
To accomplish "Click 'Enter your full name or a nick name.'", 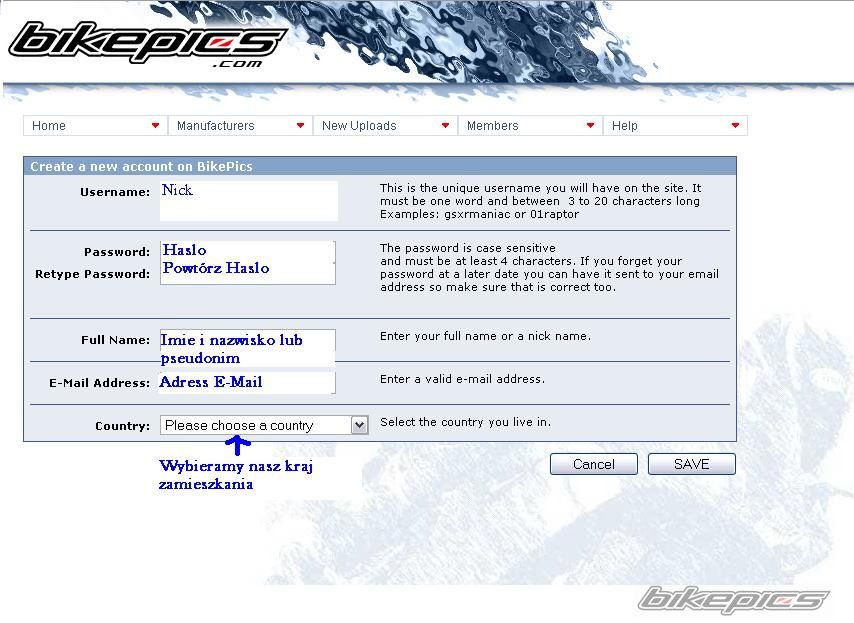I will click(x=485, y=336).
